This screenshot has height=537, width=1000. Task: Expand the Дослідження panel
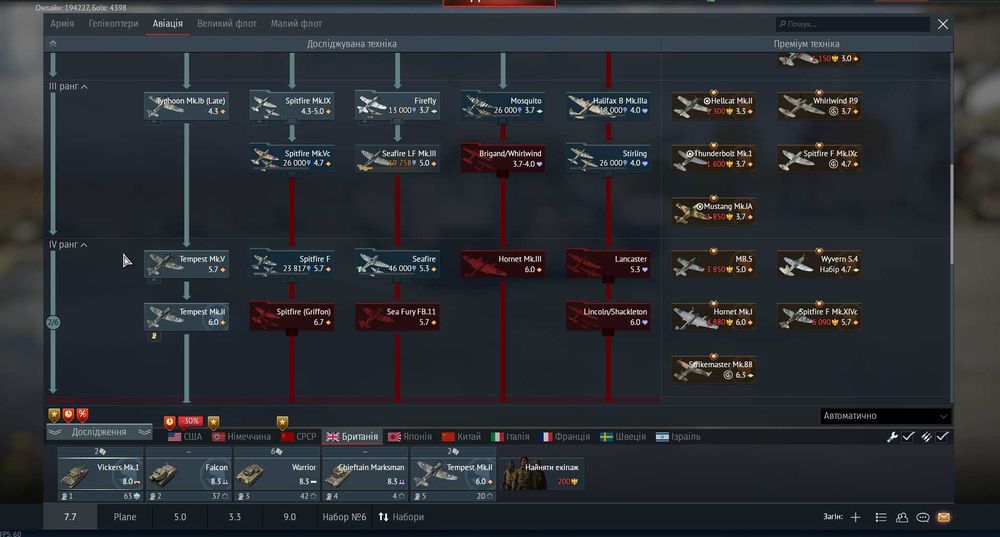click(99, 432)
